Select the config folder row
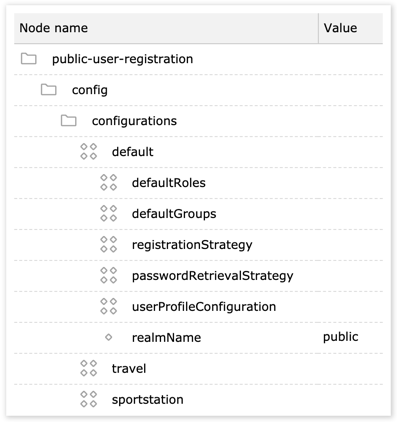This screenshot has width=397, height=422. coord(198,90)
